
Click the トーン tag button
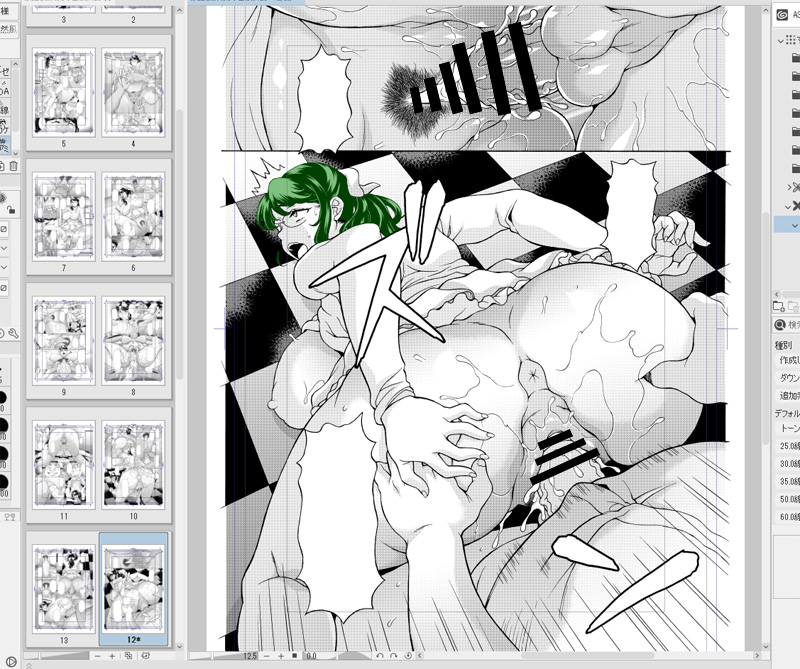click(x=788, y=428)
